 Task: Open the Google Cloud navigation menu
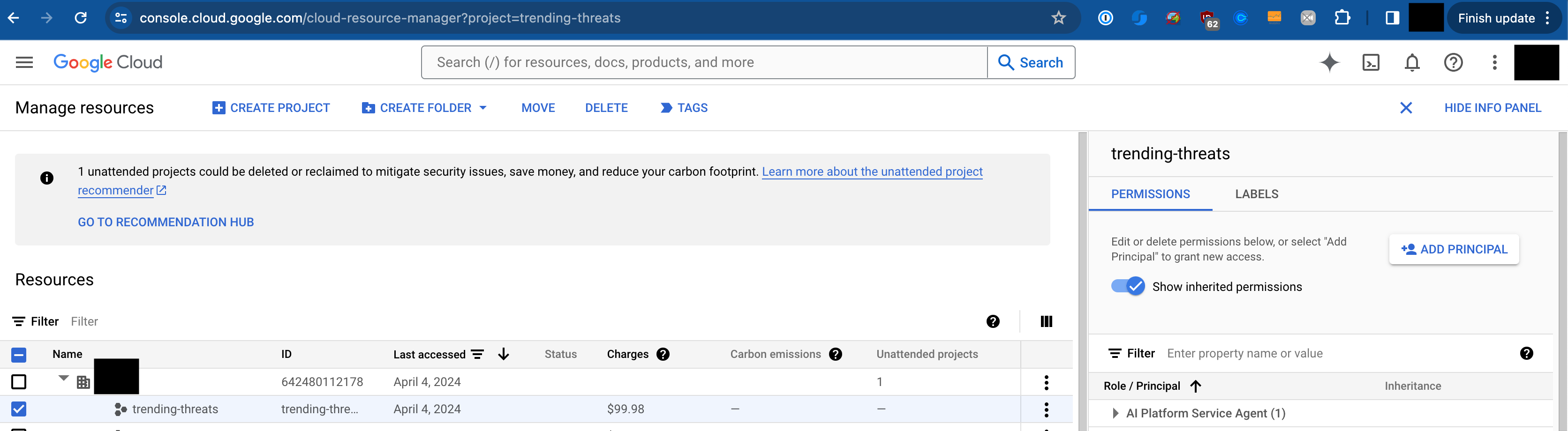(24, 62)
